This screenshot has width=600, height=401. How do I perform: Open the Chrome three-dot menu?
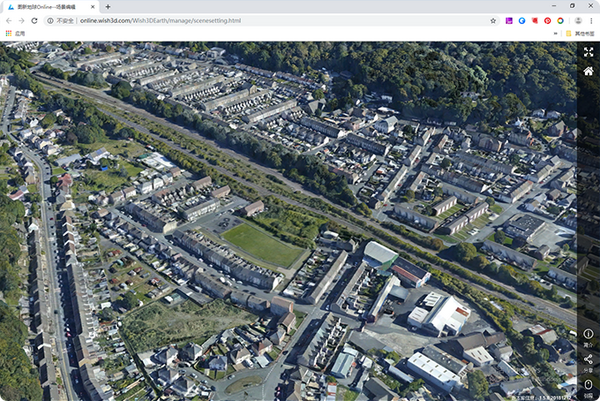591,21
